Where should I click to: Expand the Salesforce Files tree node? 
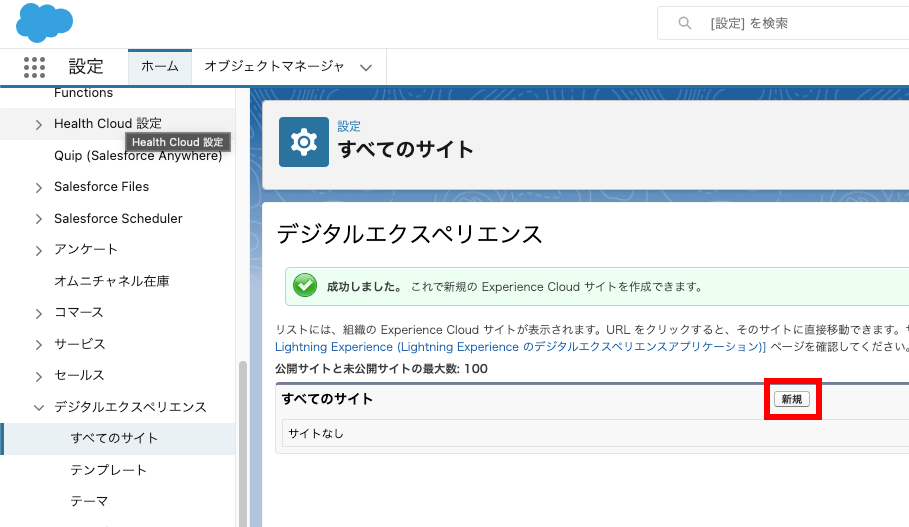(x=38, y=187)
